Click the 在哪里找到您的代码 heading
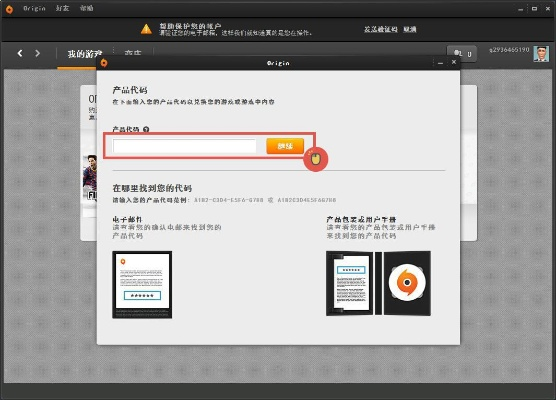The height and width of the screenshot is (400, 556). pyautogui.click(x=152, y=188)
